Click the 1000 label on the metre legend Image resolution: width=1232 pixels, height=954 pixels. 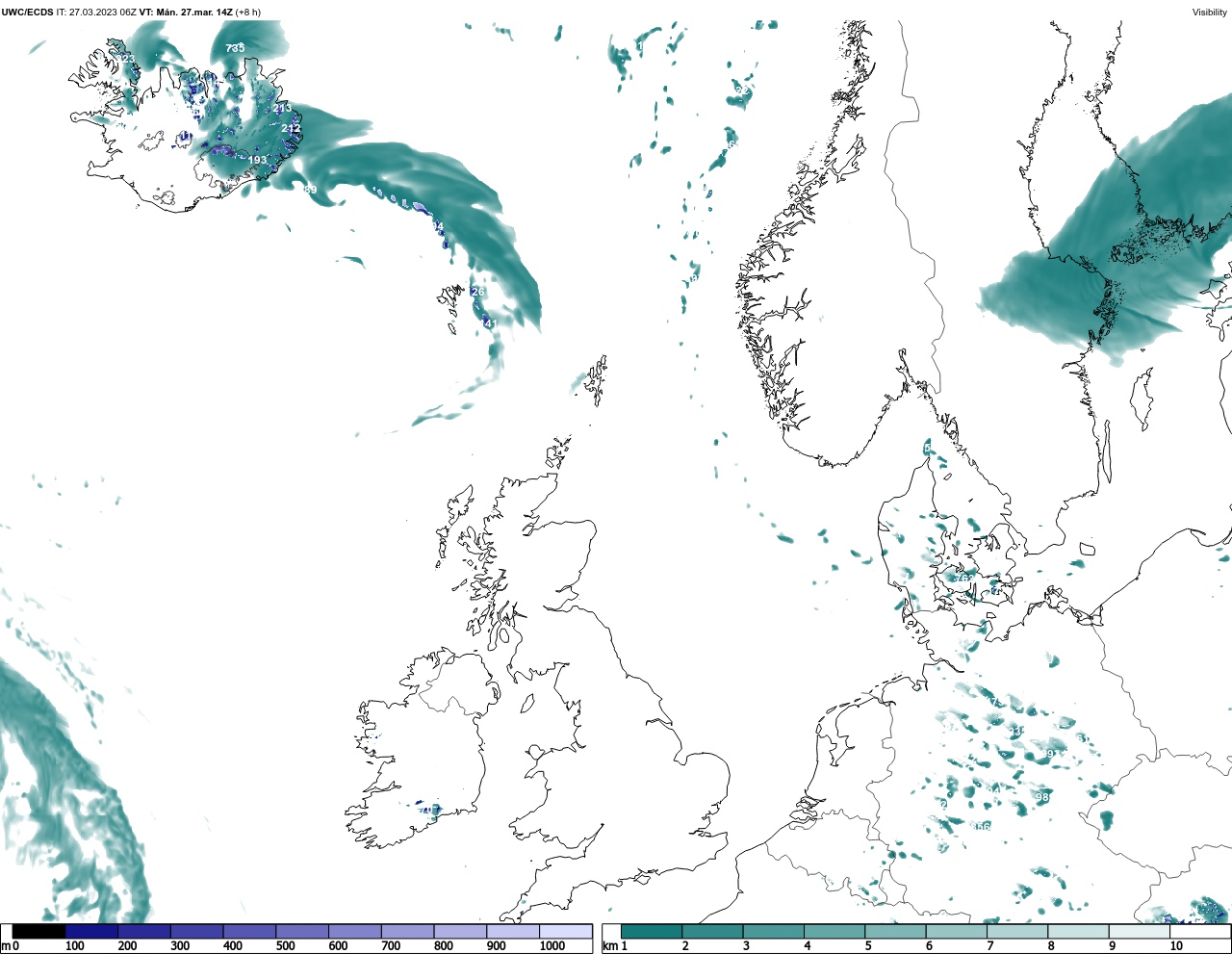552,946
